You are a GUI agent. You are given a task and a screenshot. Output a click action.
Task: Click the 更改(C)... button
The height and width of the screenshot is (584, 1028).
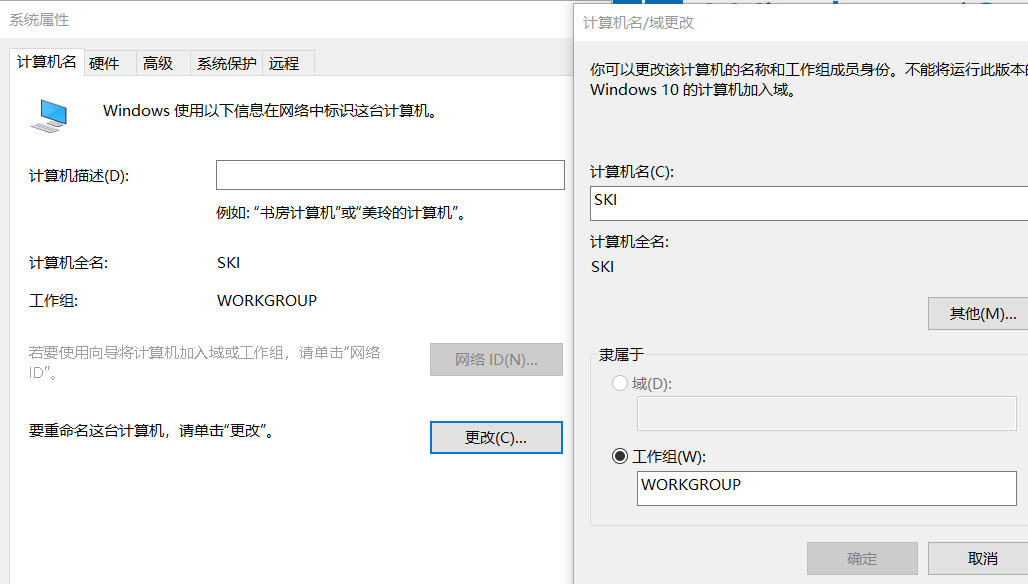click(496, 438)
